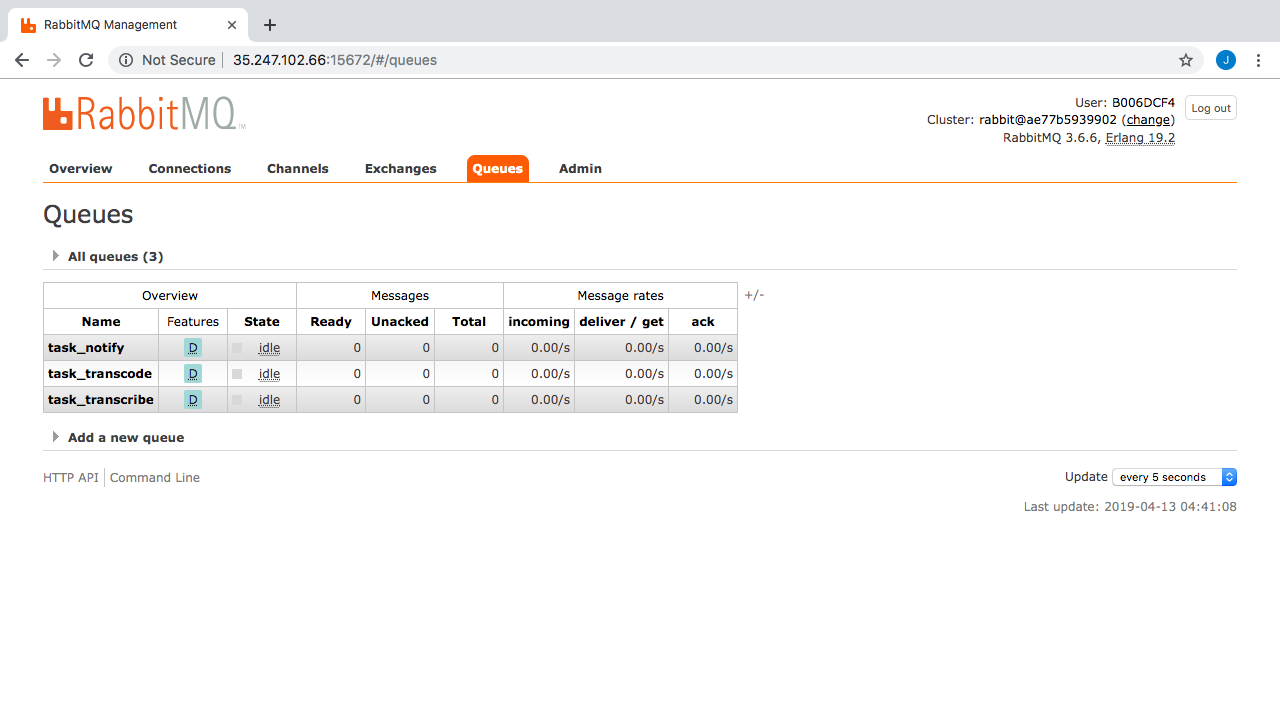
Task: Sort by the incoming rate column header
Action: (539, 322)
